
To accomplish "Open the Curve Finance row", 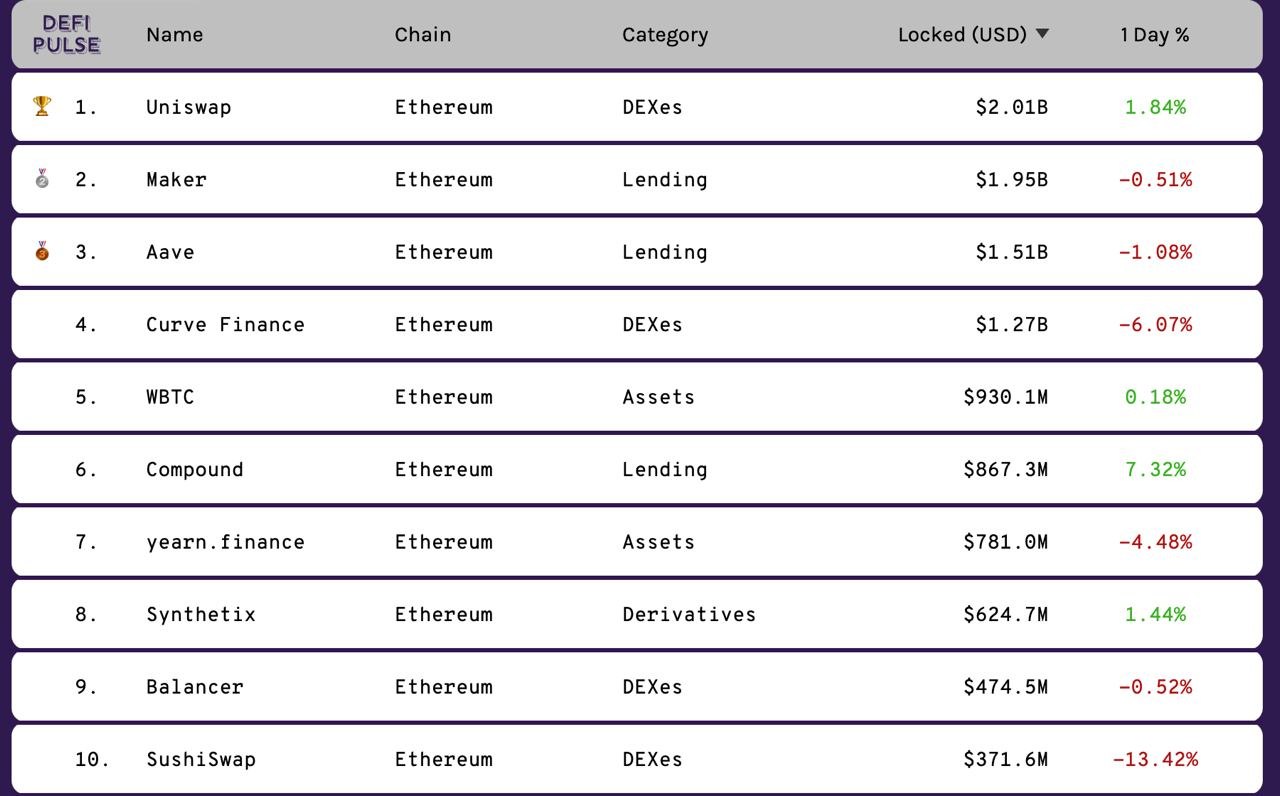I will click(636, 324).
